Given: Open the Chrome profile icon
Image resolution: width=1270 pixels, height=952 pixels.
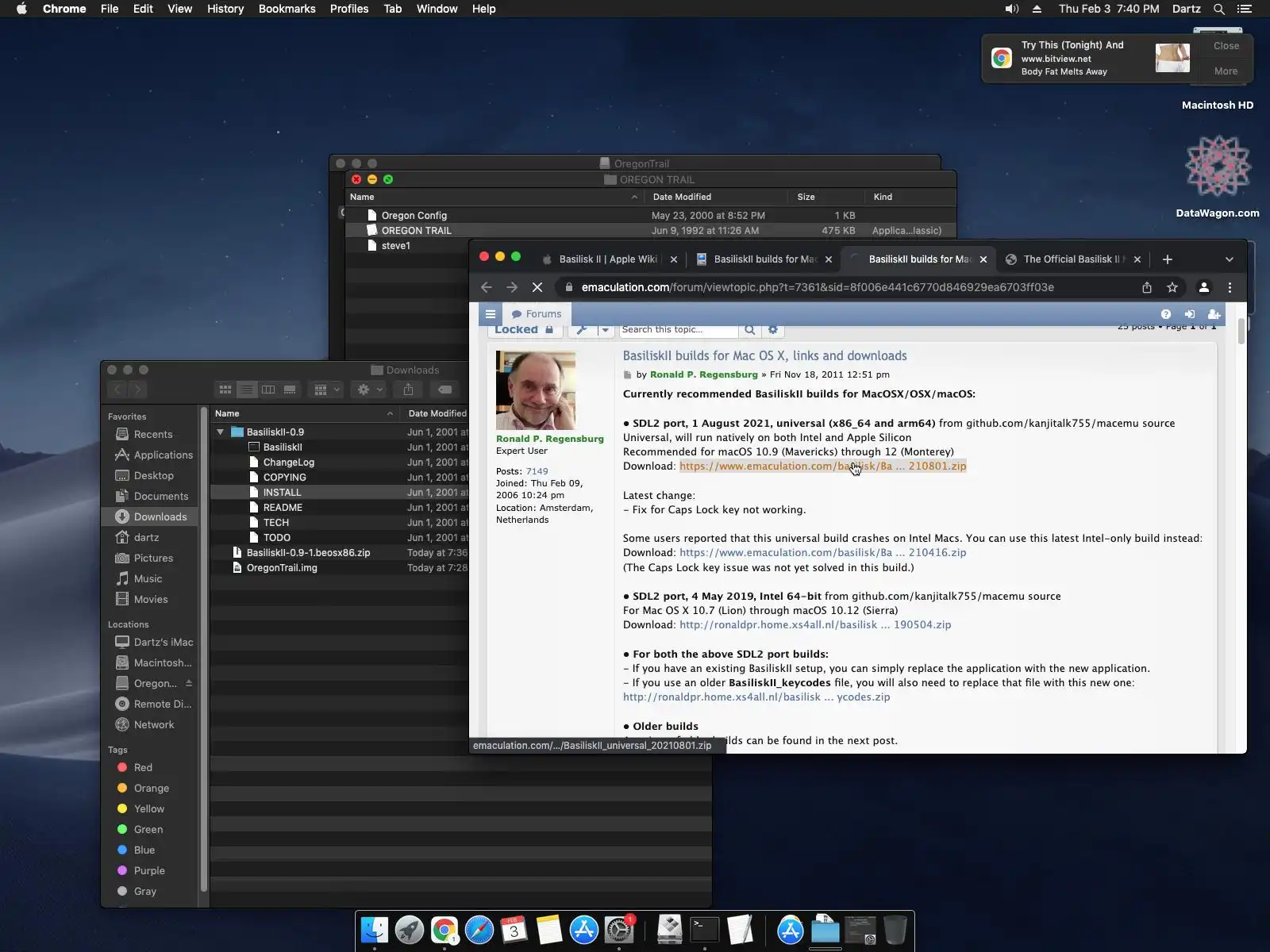Looking at the screenshot, I should click(1204, 287).
